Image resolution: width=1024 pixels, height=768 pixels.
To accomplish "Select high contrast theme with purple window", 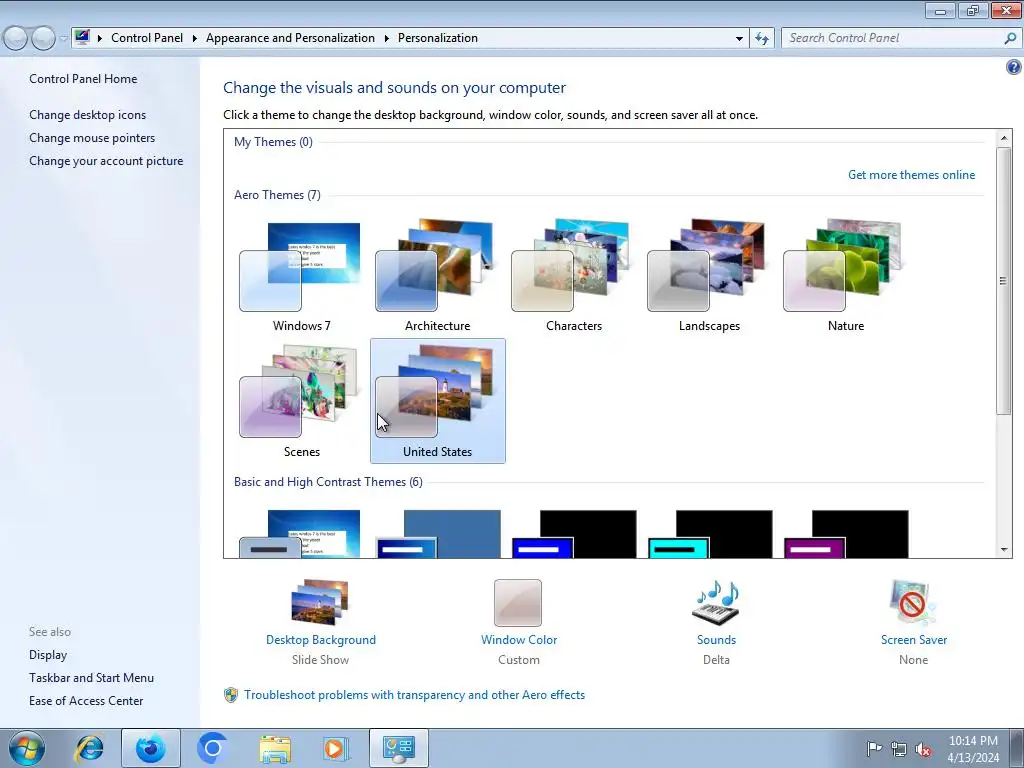I will (x=846, y=534).
